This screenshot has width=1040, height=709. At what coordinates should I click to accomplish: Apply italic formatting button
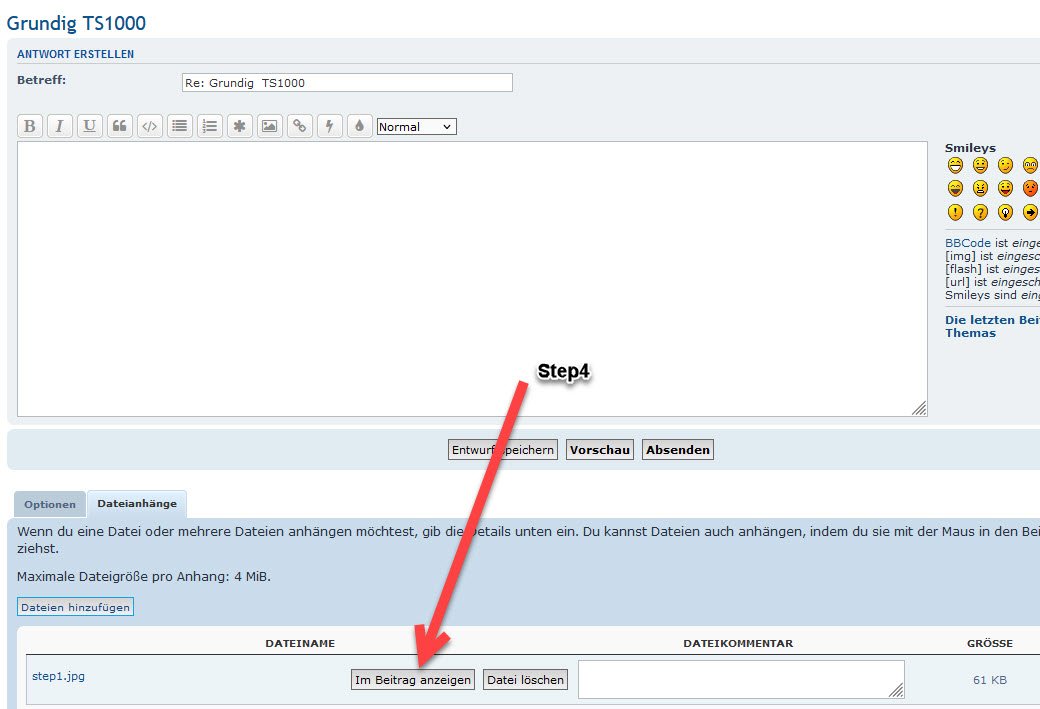point(60,127)
